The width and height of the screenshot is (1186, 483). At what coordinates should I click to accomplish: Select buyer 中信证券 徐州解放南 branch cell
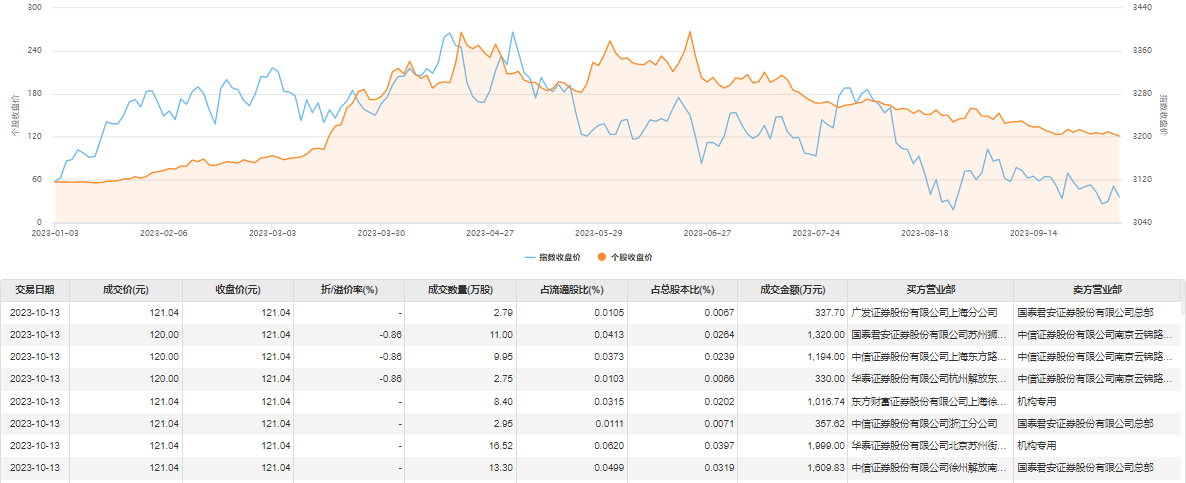point(930,469)
